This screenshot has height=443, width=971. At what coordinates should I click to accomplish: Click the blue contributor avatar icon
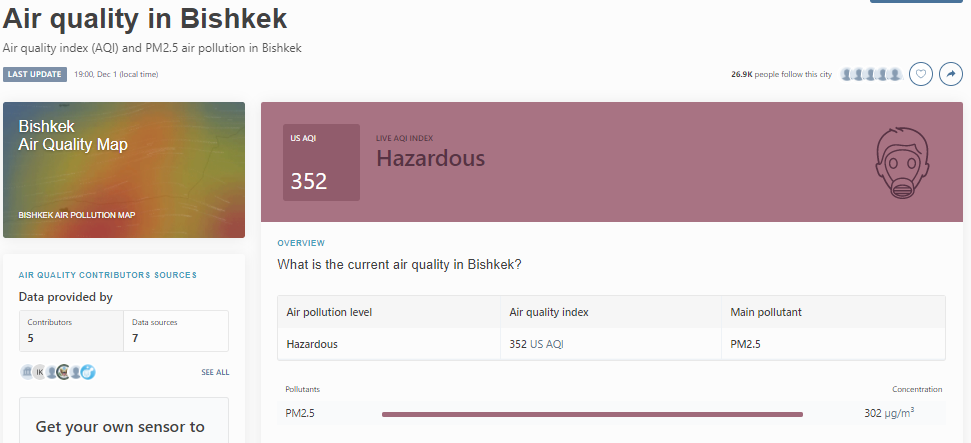(88, 372)
